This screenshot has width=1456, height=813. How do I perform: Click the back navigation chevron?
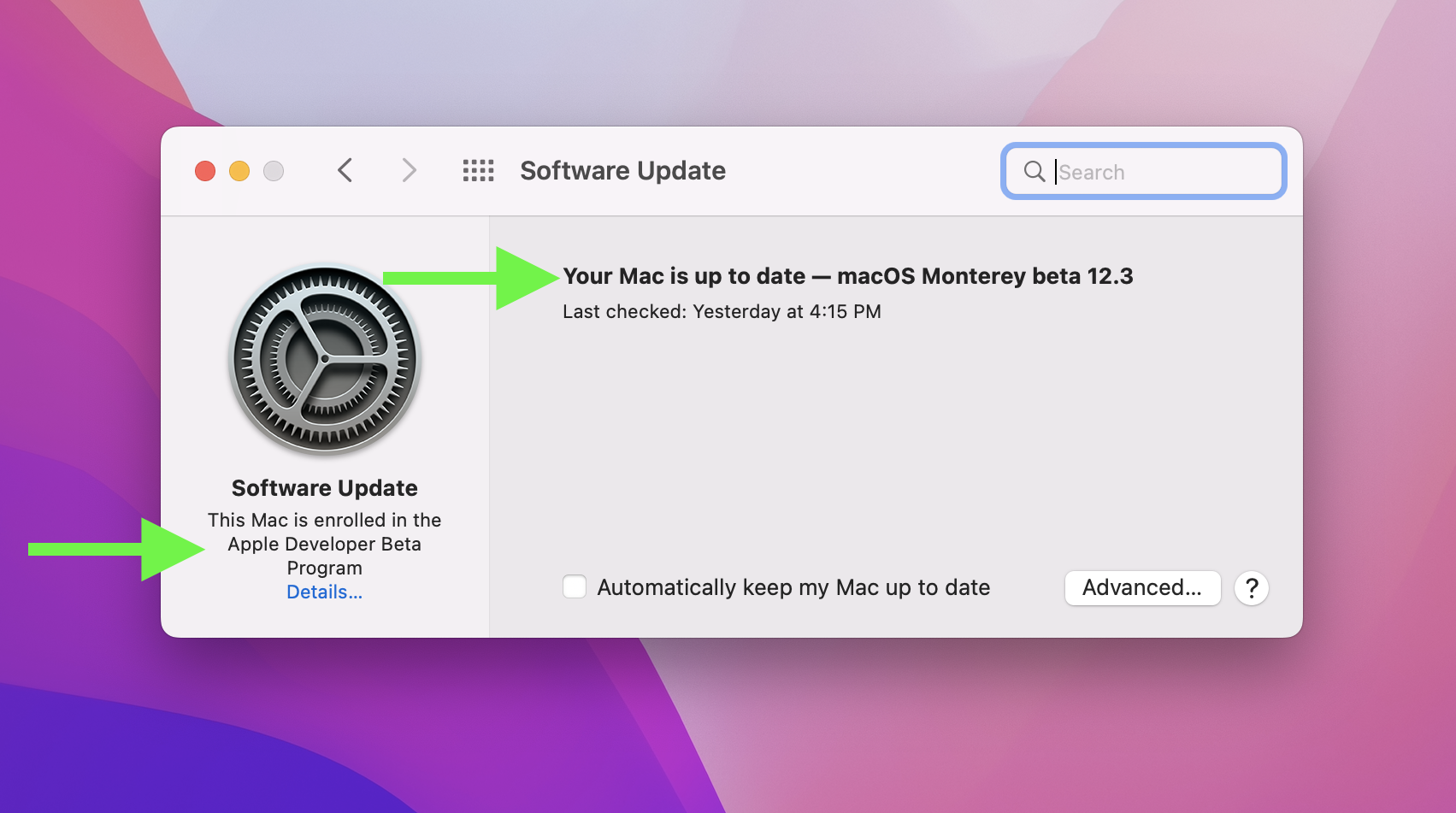(345, 170)
